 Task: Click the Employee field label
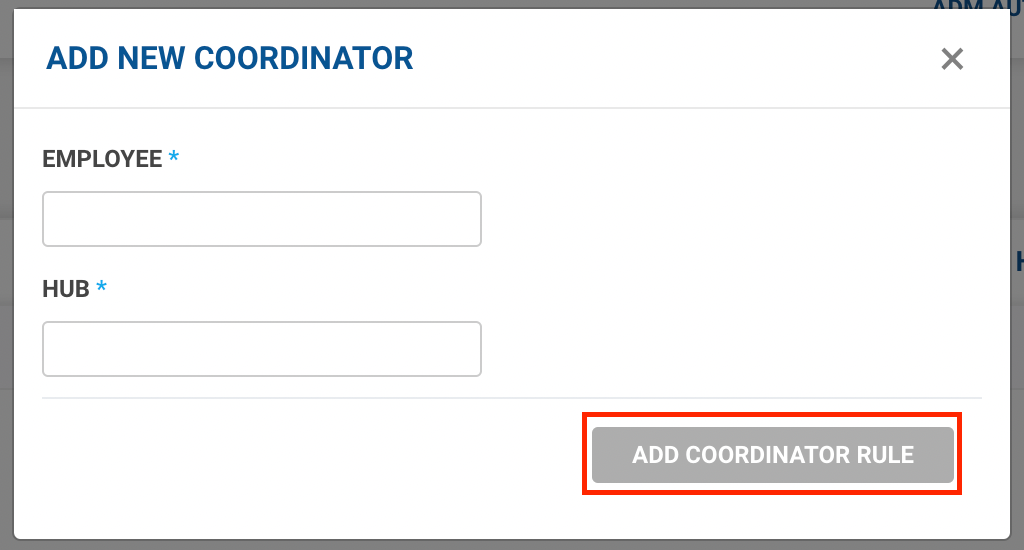pos(102,159)
